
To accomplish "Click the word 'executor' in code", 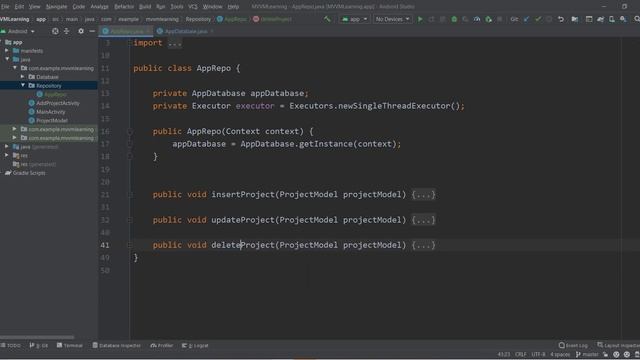I will point(255,106).
